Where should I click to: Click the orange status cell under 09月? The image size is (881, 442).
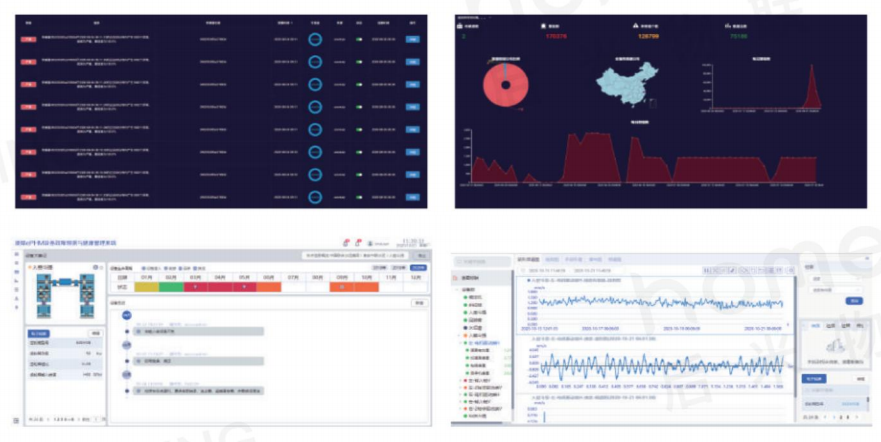click(x=343, y=287)
